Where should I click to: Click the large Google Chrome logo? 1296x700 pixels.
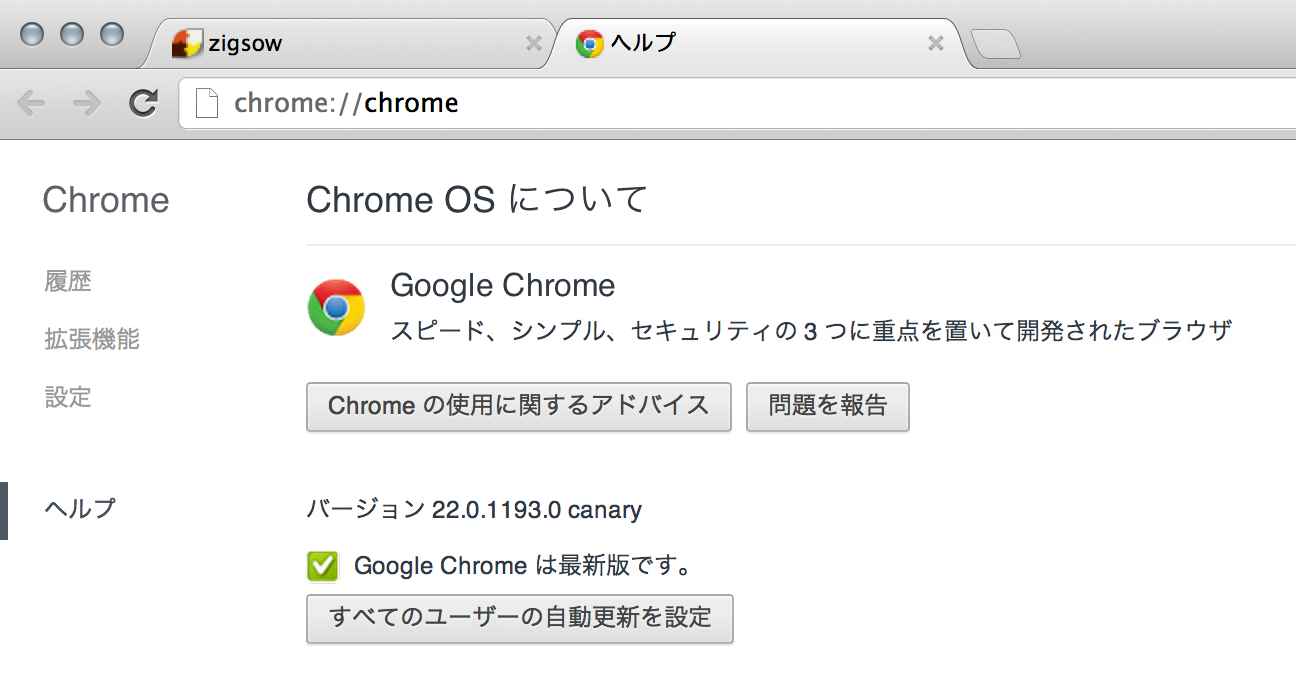coord(336,307)
